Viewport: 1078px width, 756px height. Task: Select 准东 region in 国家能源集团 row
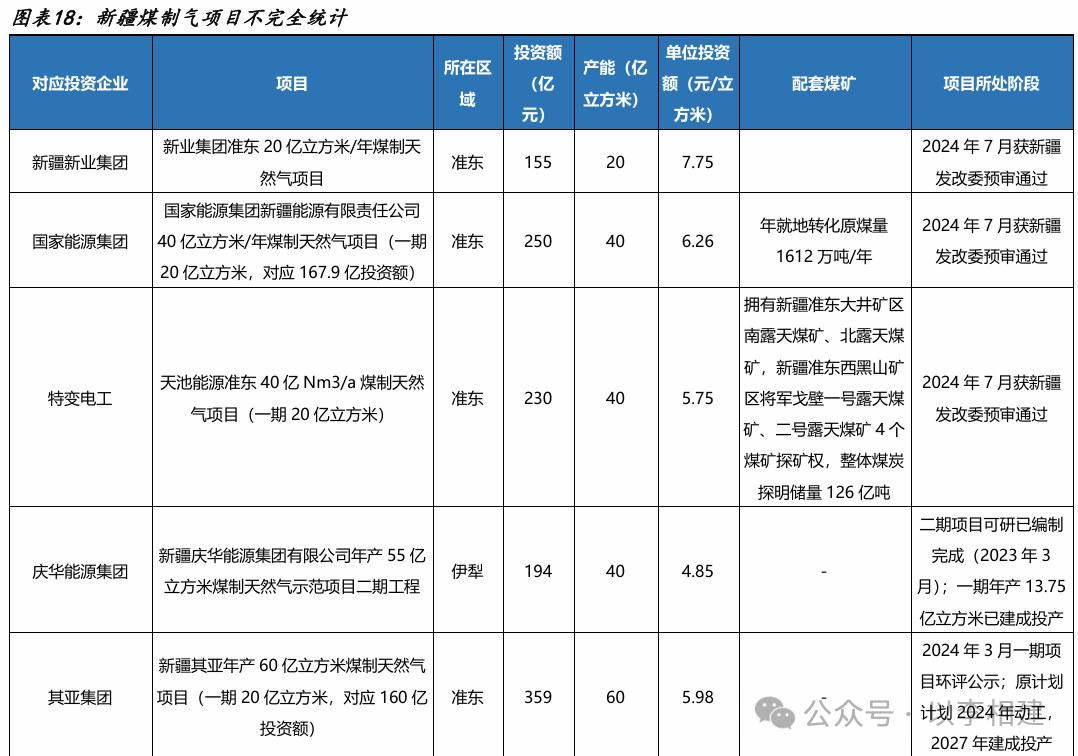(x=468, y=241)
